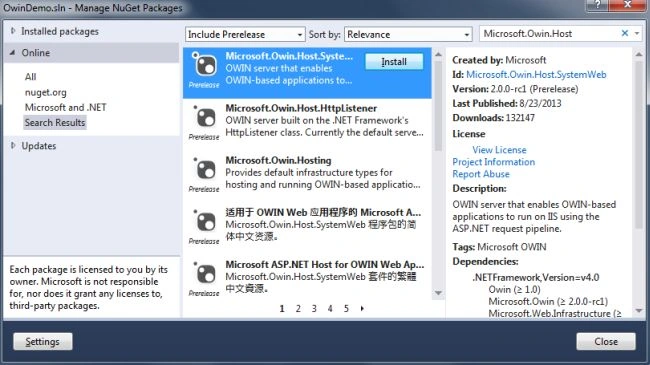650x365 pixels.
Task: Go to results page 2
Action: pos(298,309)
